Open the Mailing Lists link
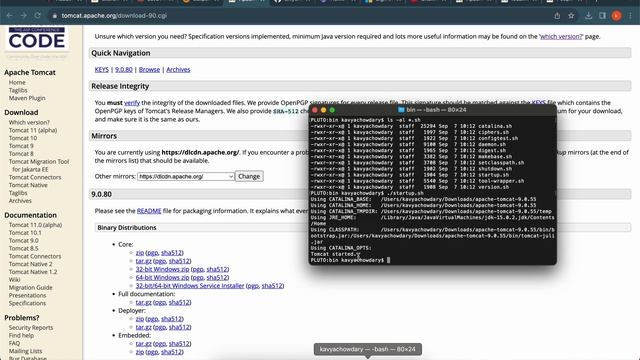 25,351
